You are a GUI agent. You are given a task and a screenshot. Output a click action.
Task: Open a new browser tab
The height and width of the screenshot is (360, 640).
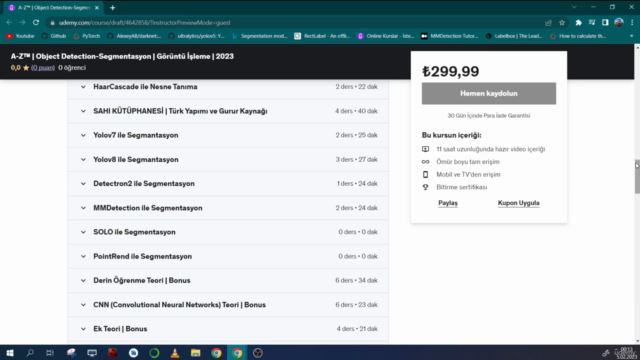(113, 8)
